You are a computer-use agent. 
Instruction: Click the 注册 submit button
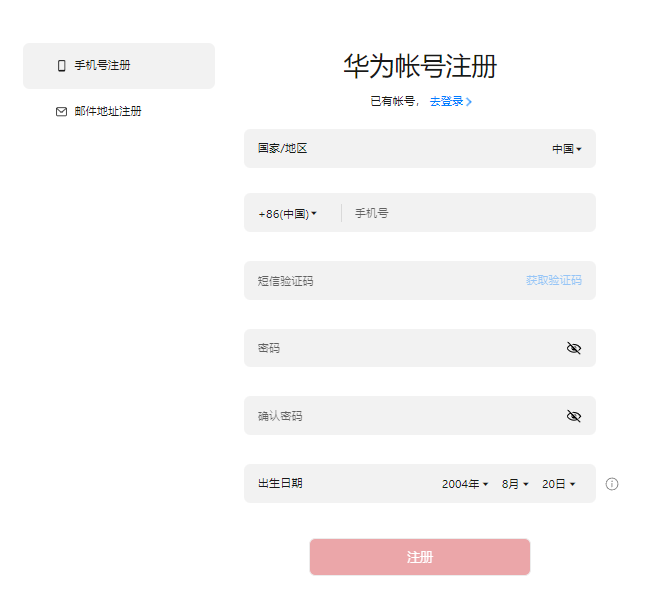tap(420, 557)
